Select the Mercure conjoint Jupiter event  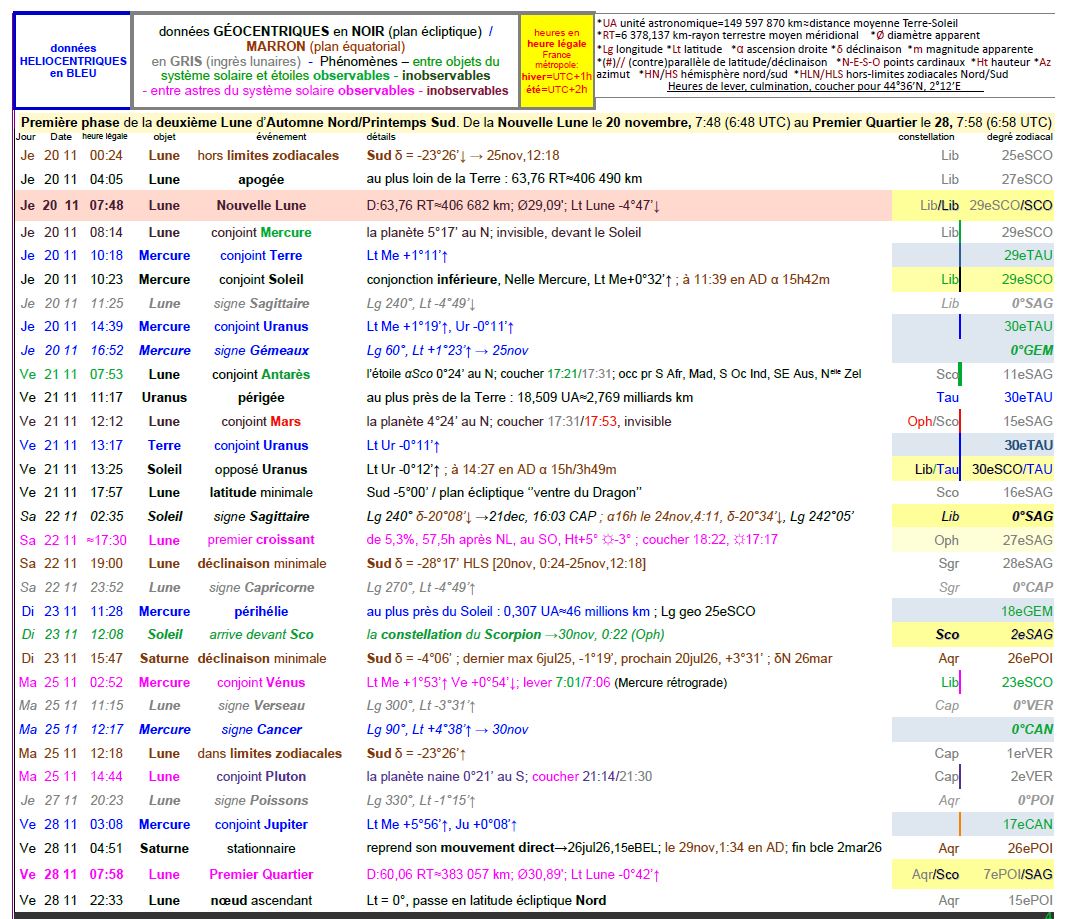(261, 825)
